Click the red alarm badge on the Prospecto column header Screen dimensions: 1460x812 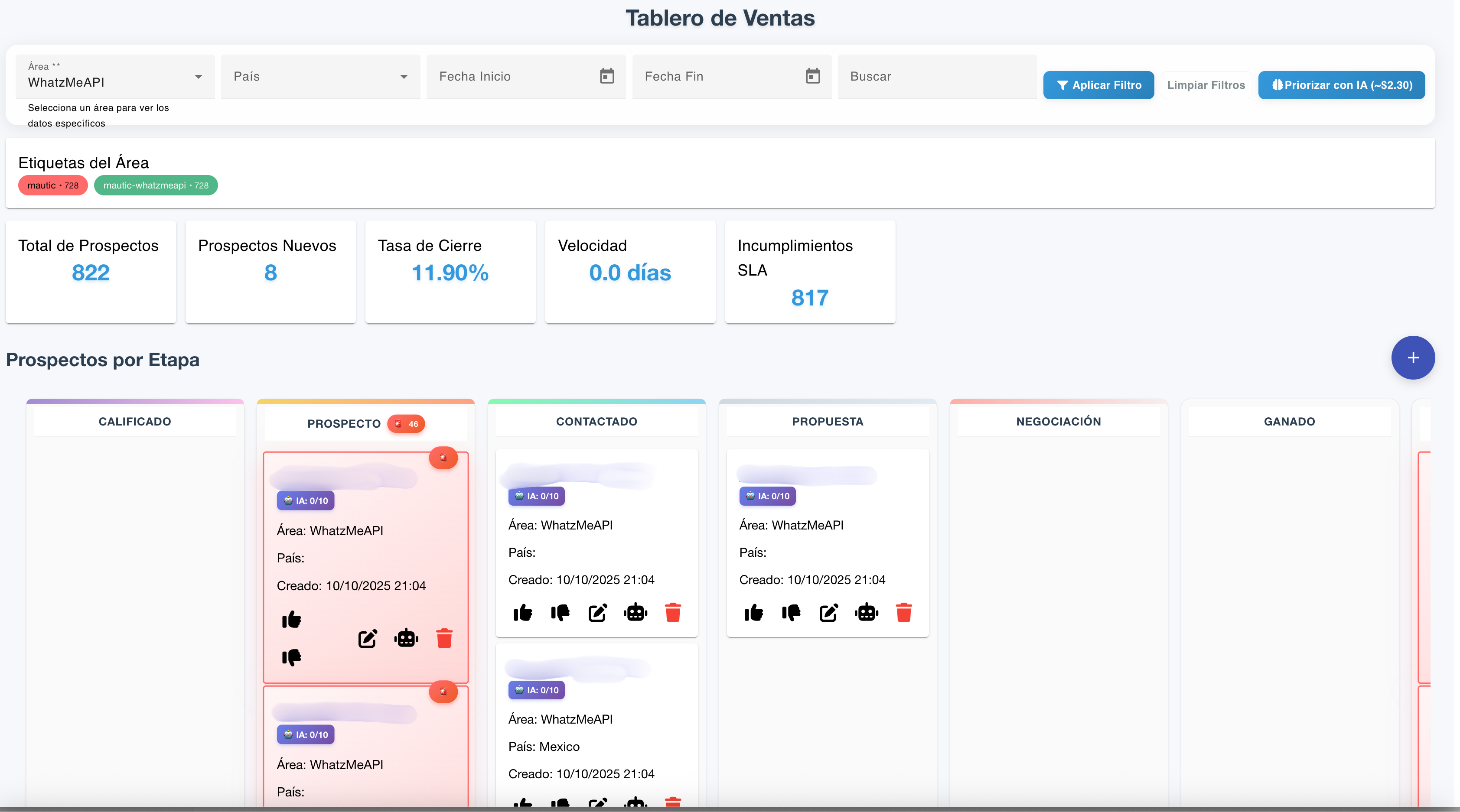pyautogui.click(x=406, y=423)
